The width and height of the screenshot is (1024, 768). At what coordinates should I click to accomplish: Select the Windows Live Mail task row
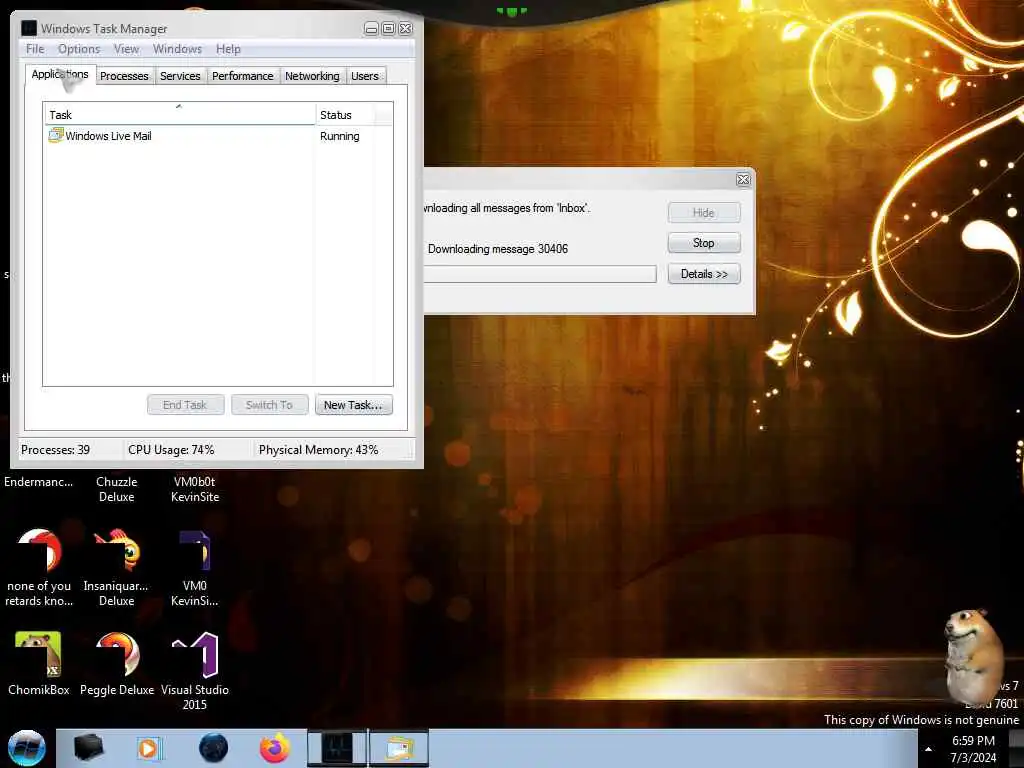pyautogui.click(x=218, y=136)
